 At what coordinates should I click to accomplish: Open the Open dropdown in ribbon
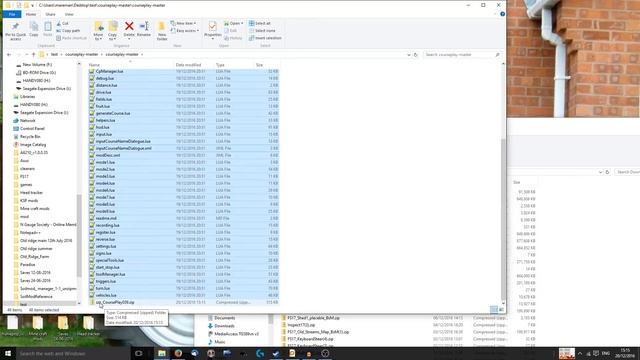click(x=234, y=23)
